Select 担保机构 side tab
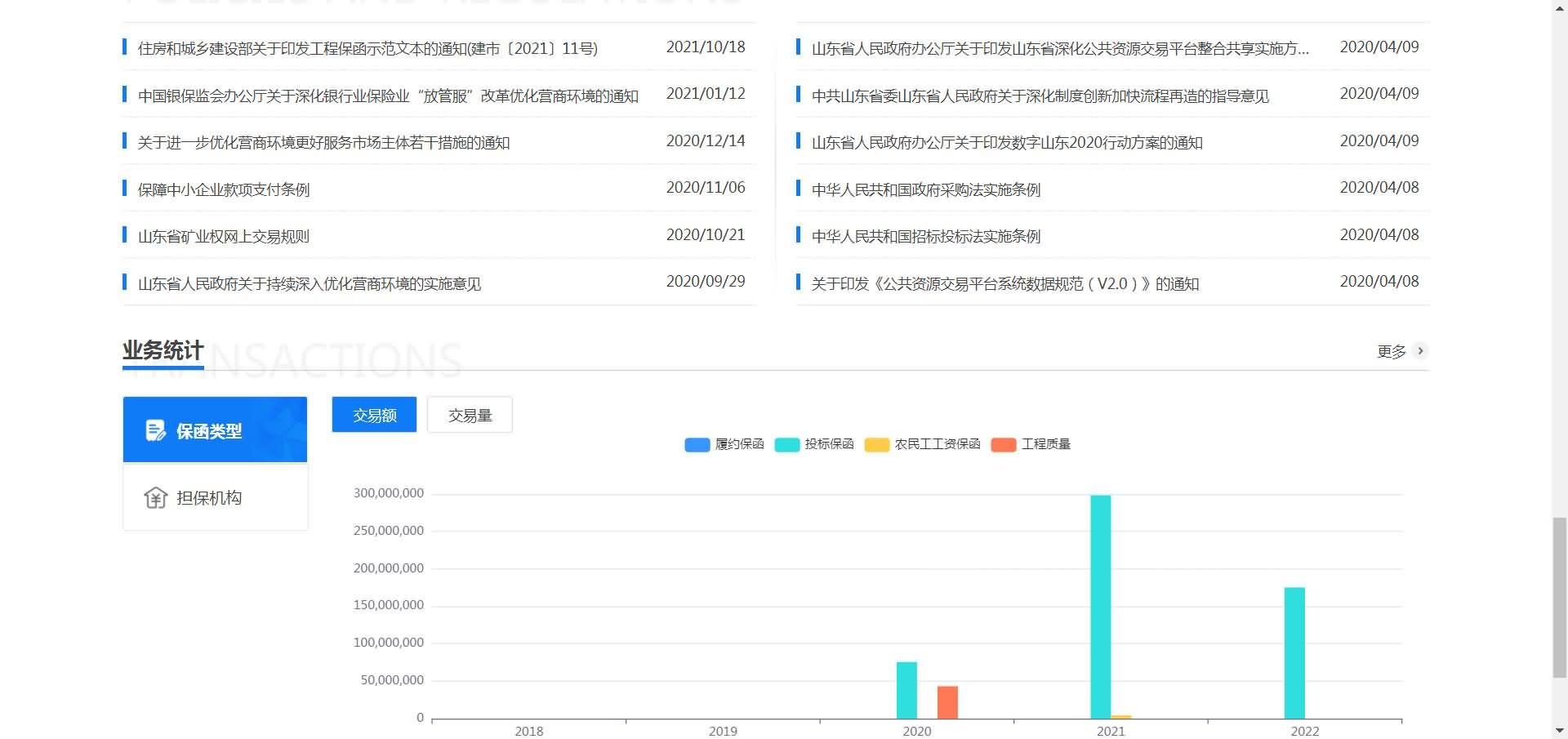 click(215, 497)
